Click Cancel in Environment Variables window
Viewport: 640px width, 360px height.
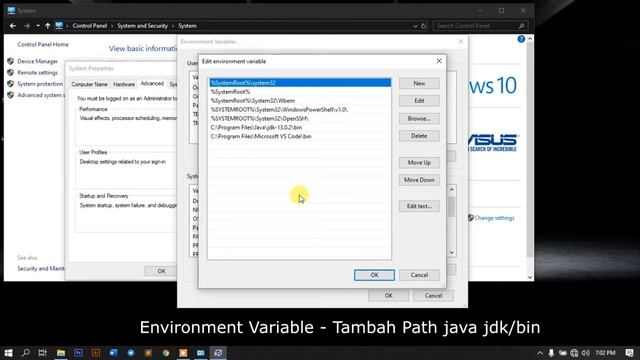[433, 296]
